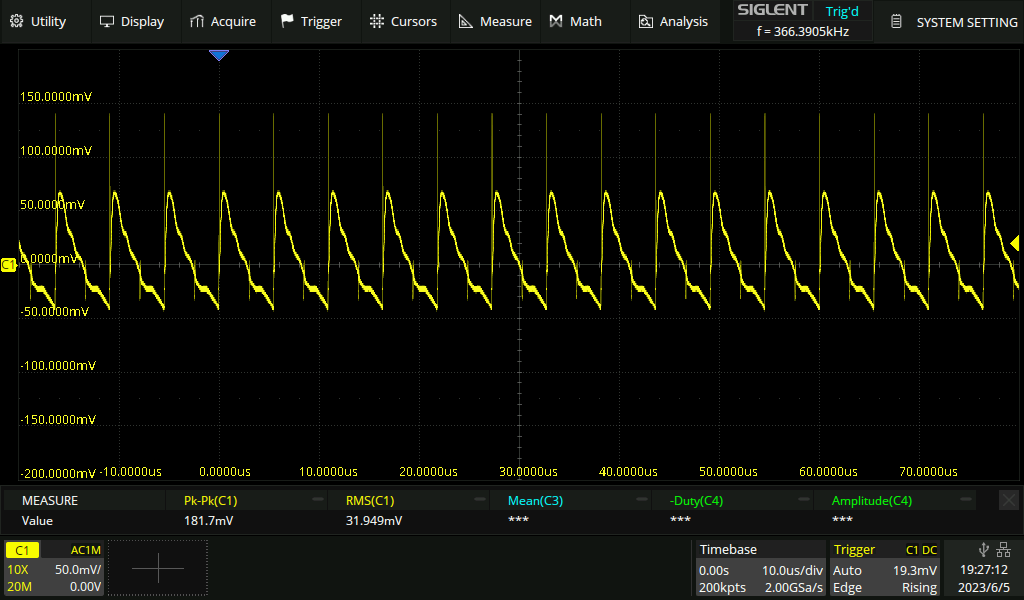Open the Math function icon menu
The image size is (1024, 600).
(556, 21)
